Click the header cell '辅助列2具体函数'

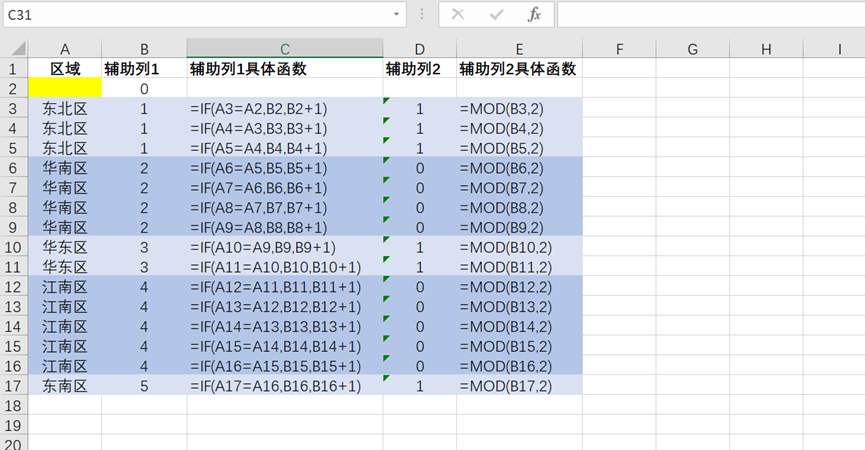[519, 68]
